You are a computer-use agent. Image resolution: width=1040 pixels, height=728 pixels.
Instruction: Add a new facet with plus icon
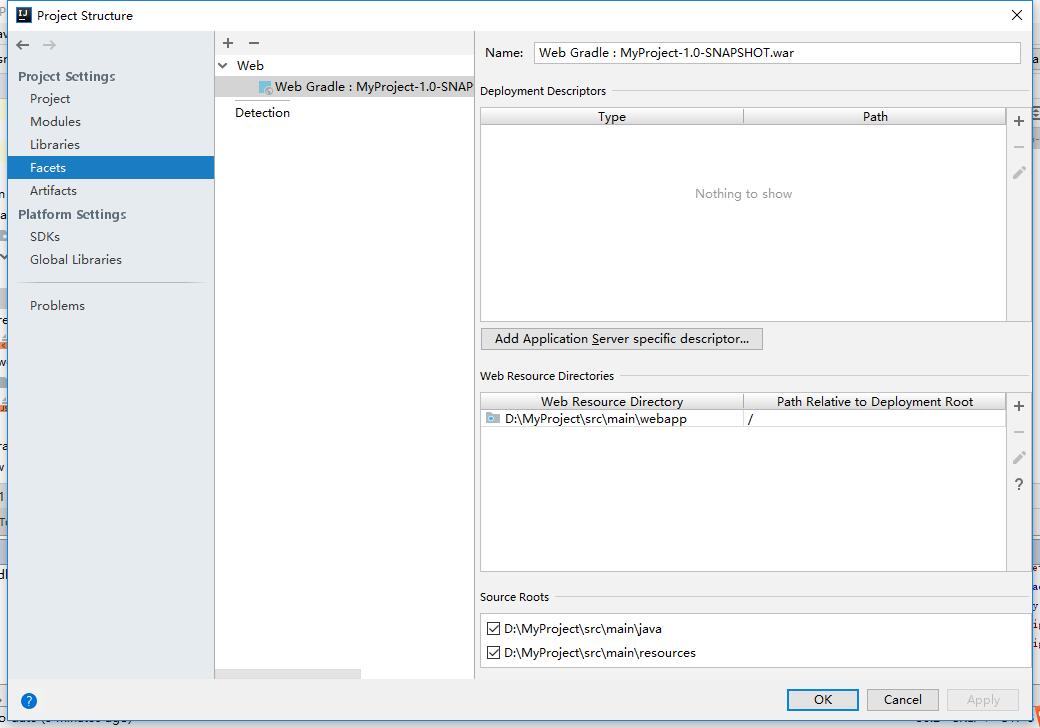click(228, 43)
